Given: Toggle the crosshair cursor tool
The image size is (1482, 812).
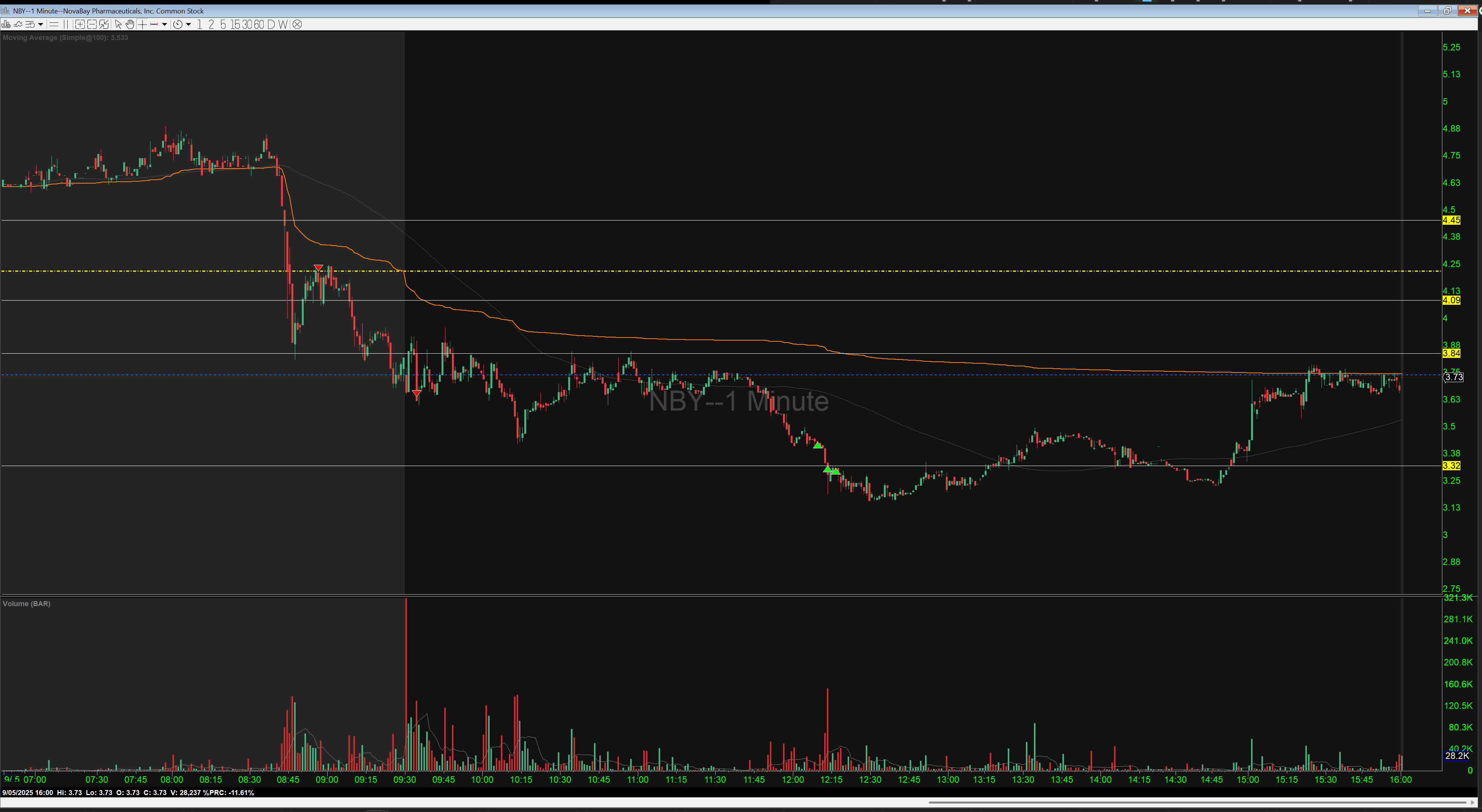Looking at the screenshot, I should 142,24.
